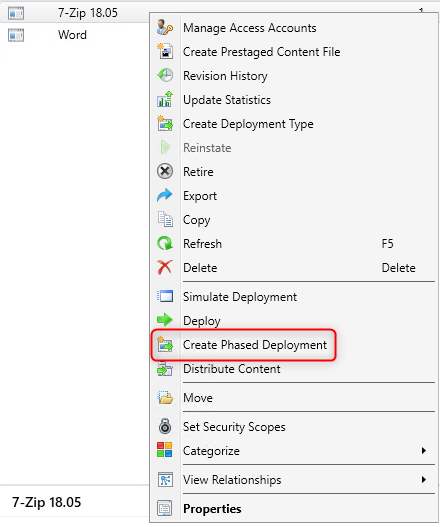This screenshot has height=527, width=440.
Task: Click the Retire circled X icon
Action: (165, 171)
